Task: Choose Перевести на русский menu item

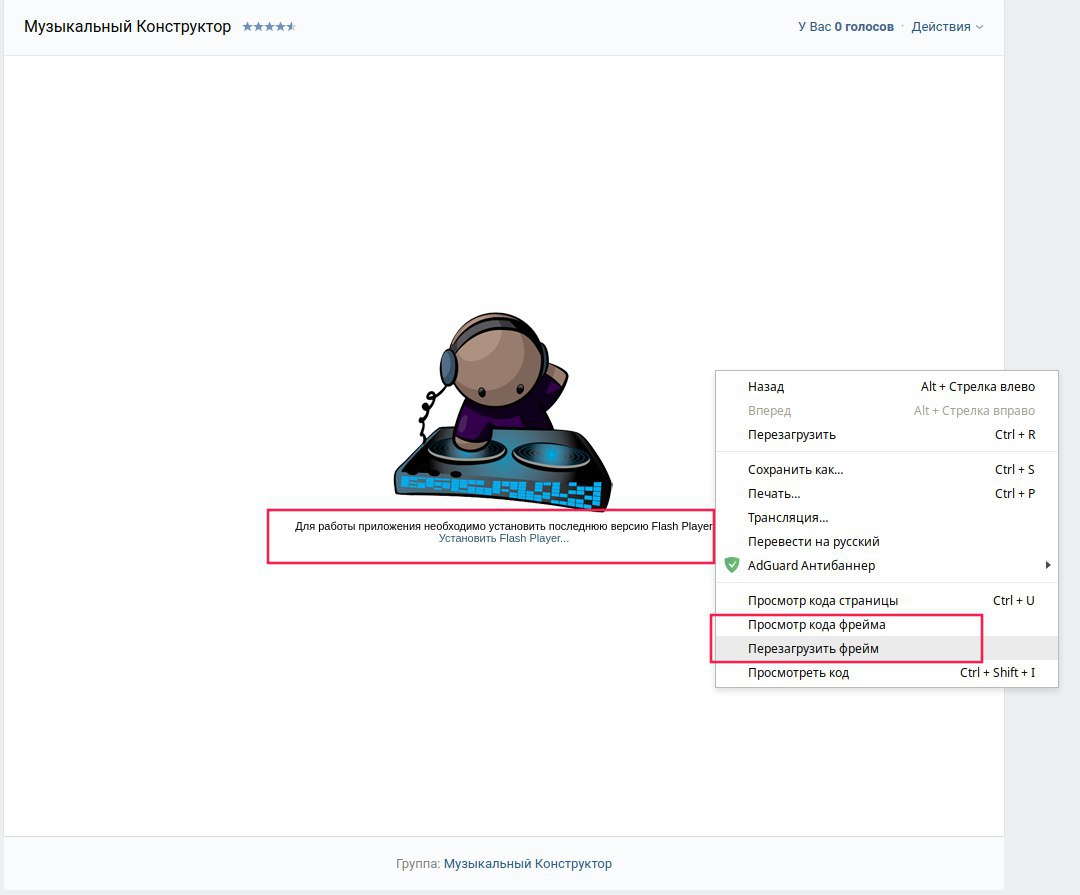Action: 886,542
